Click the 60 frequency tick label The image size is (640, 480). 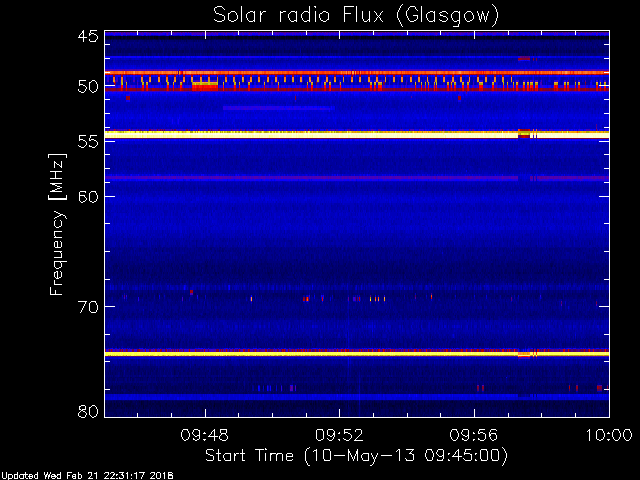click(x=88, y=196)
